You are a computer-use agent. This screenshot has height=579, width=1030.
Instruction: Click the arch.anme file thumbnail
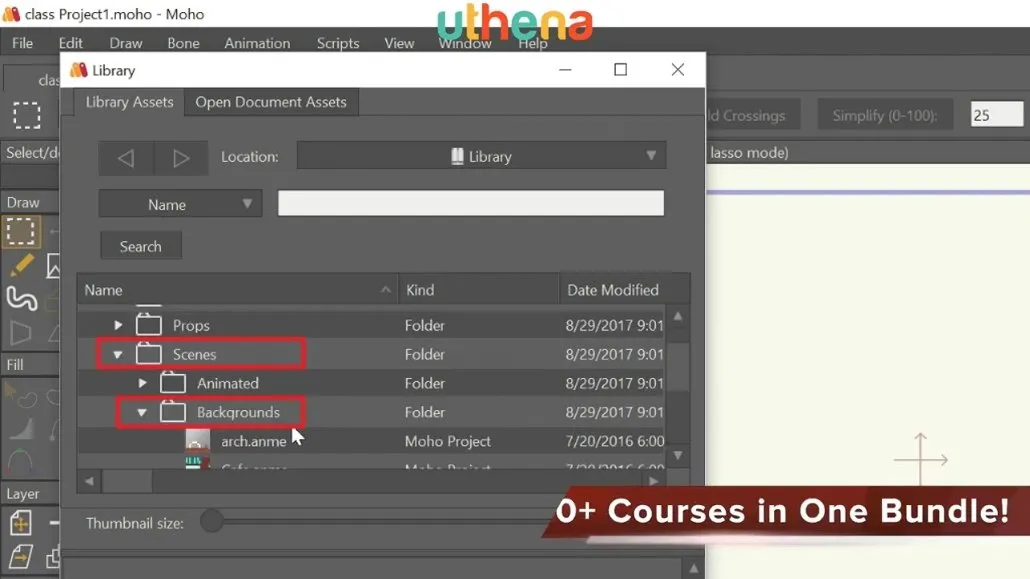click(197, 440)
